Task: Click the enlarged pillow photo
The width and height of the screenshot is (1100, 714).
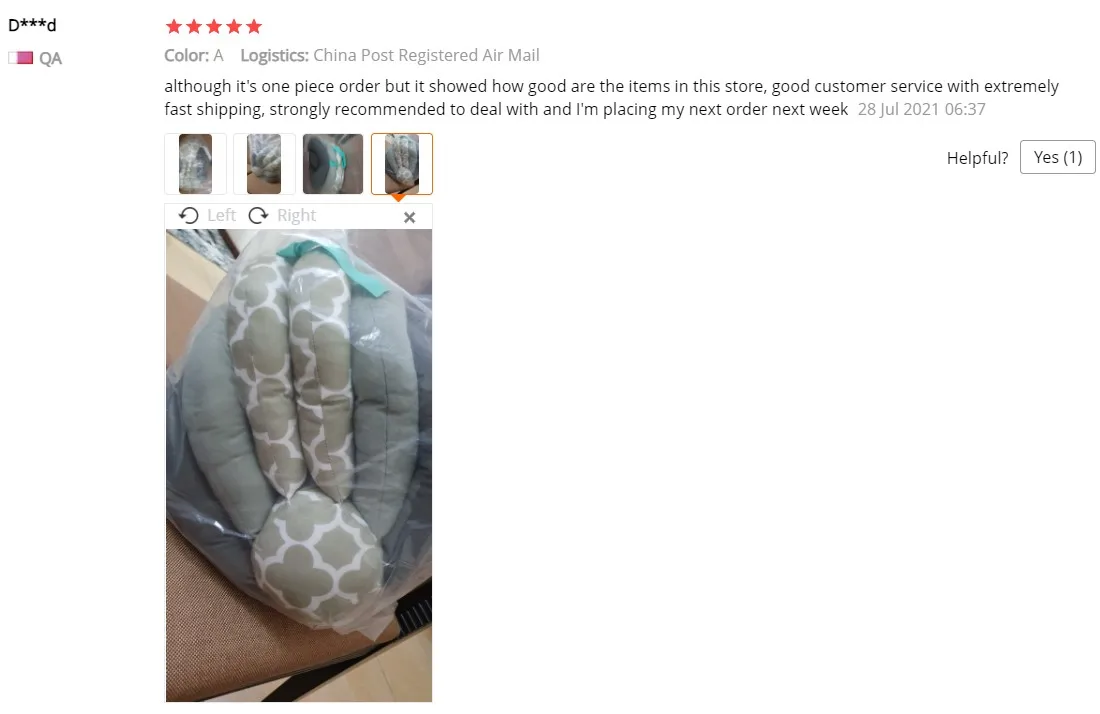Action: 299,465
